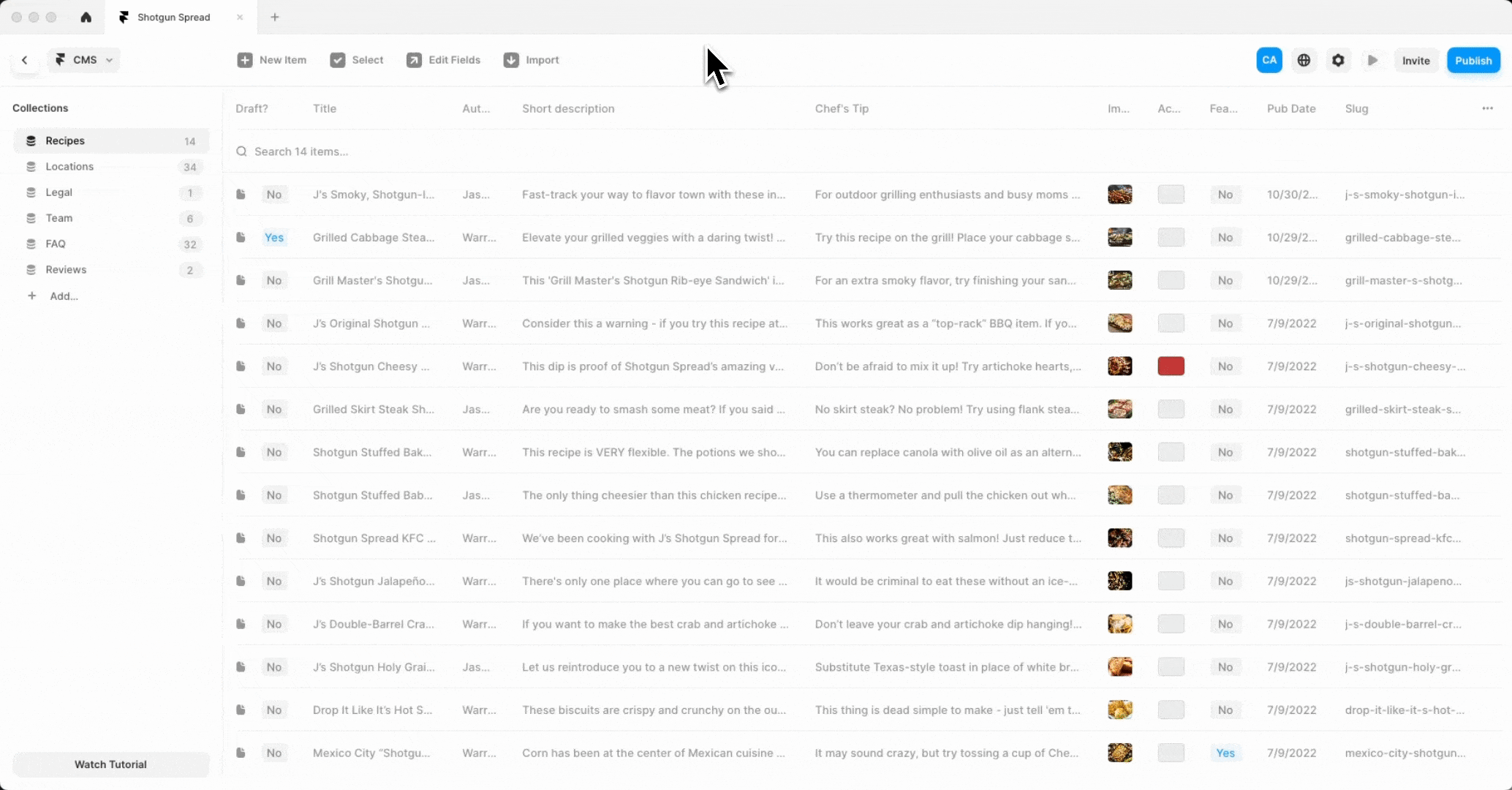Toggle Draft value No for J's Smoky Shotgun

(274, 195)
